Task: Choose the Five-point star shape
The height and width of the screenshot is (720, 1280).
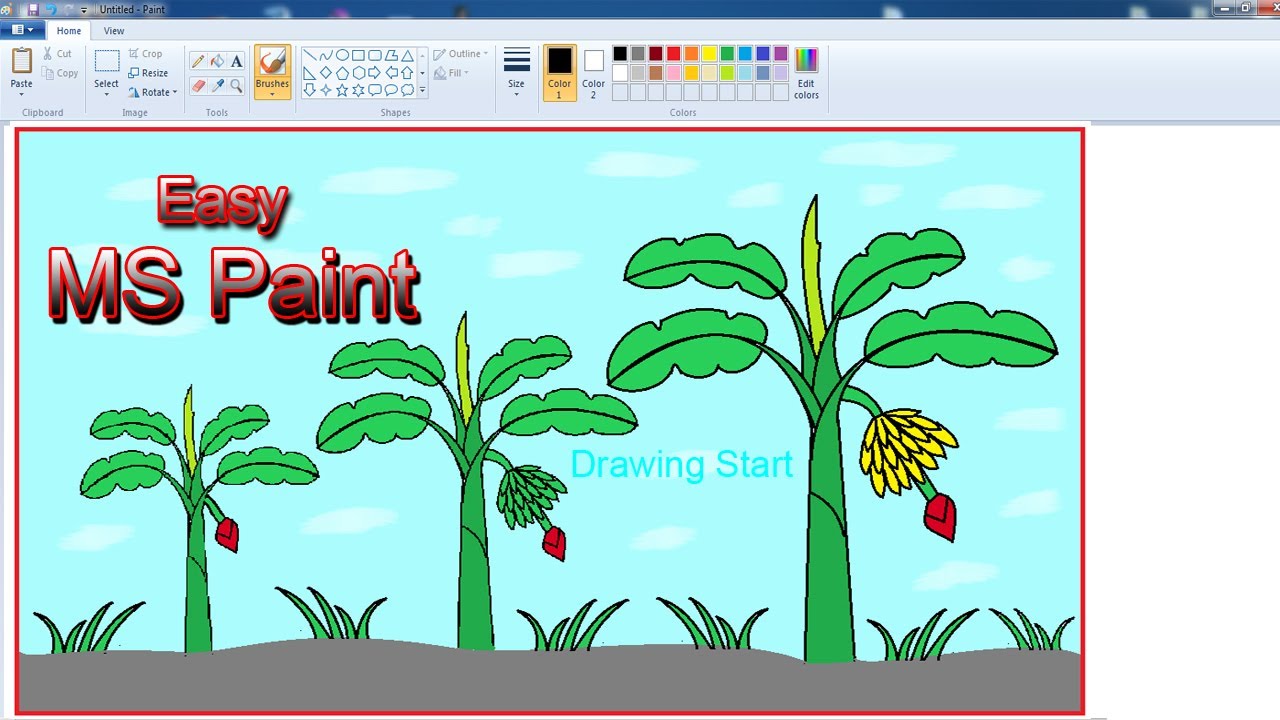Action: click(342, 90)
